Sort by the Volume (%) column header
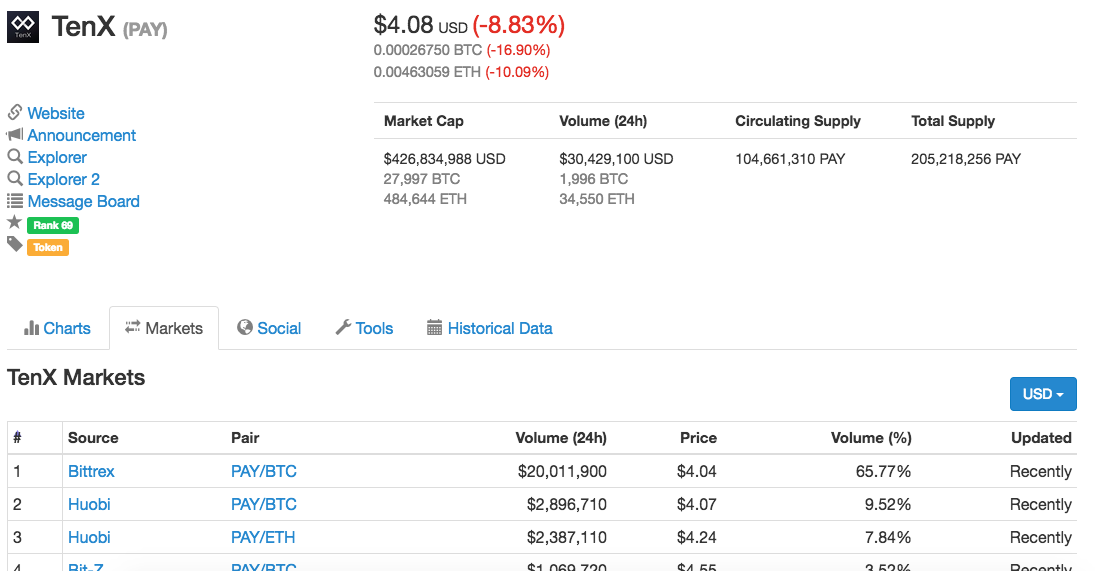1095x571 pixels. (871, 438)
